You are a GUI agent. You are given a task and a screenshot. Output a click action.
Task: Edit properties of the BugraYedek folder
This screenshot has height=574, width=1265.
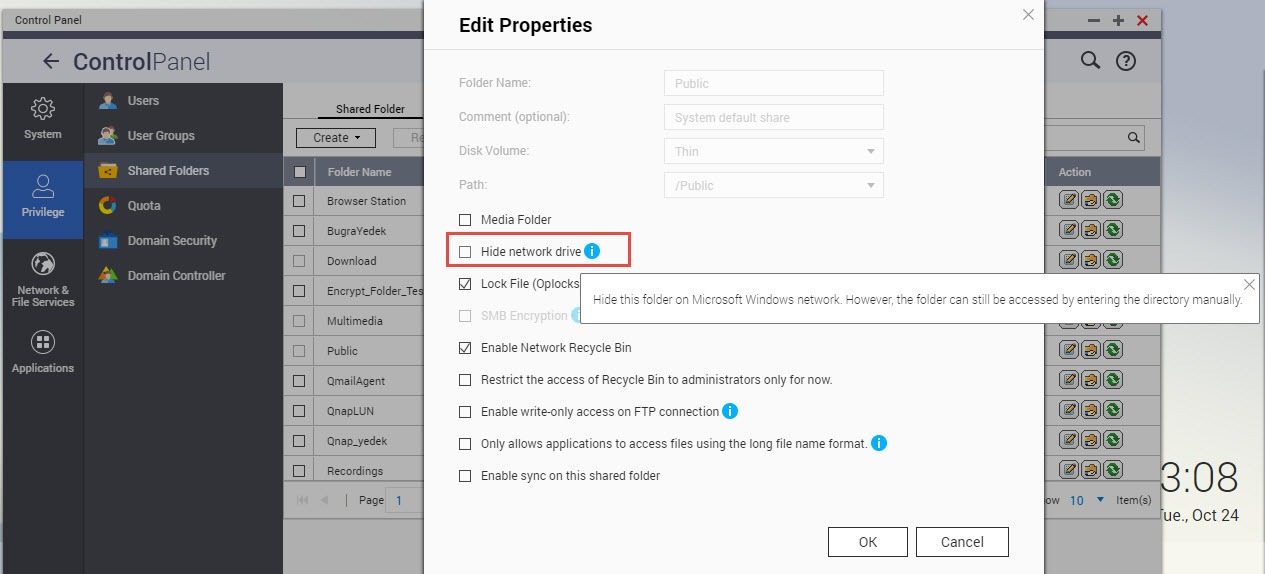click(x=1069, y=231)
